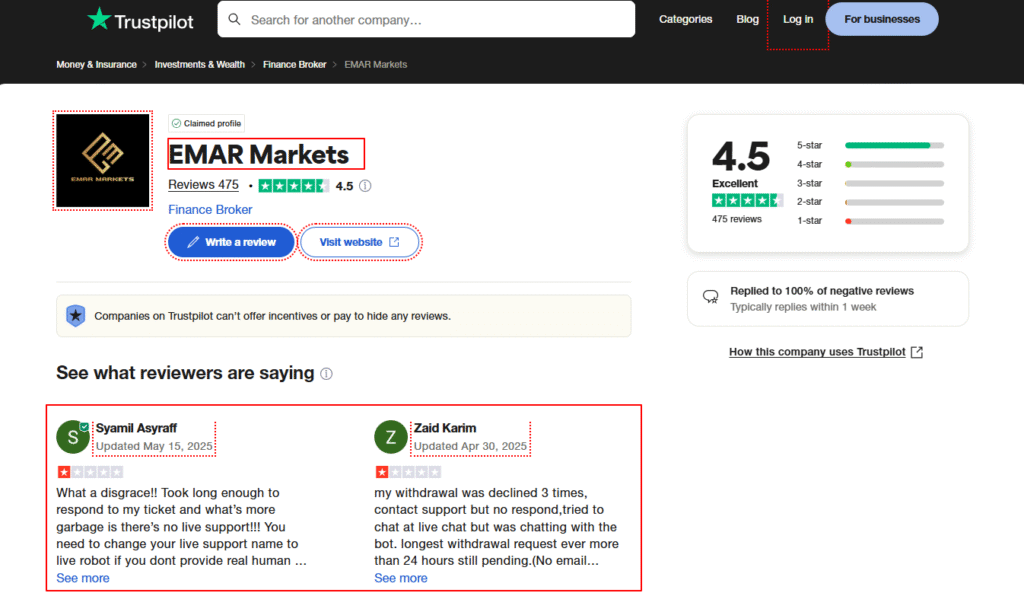This screenshot has width=1024, height=593.
Task: Go to Money & Insurance breadcrumb
Action: click(x=97, y=65)
